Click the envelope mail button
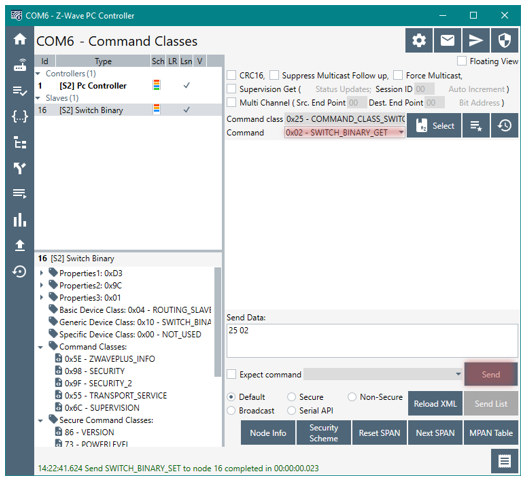The image size is (525, 481). pyautogui.click(x=447, y=41)
